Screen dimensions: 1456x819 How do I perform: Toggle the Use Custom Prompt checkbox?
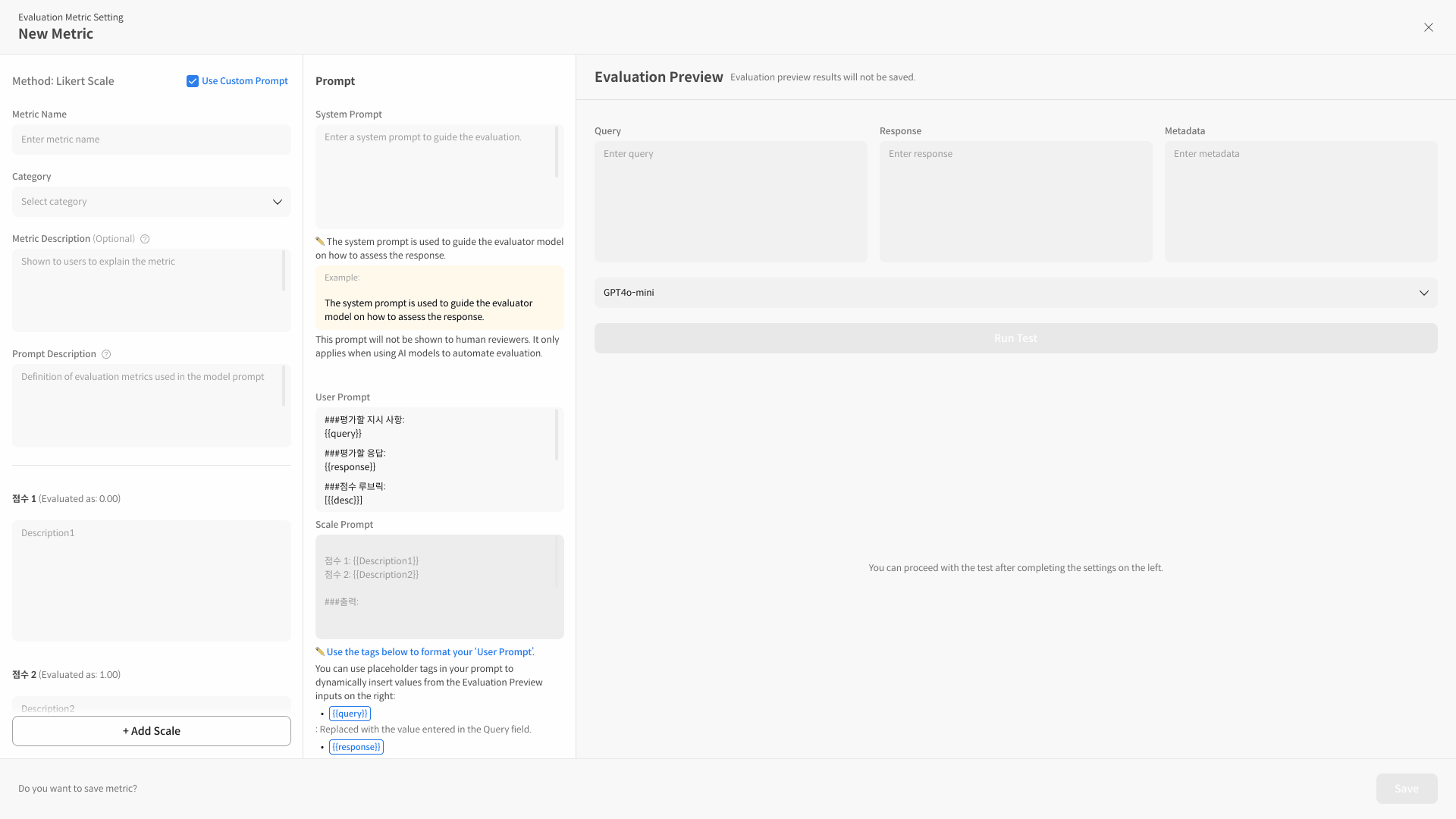click(193, 81)
